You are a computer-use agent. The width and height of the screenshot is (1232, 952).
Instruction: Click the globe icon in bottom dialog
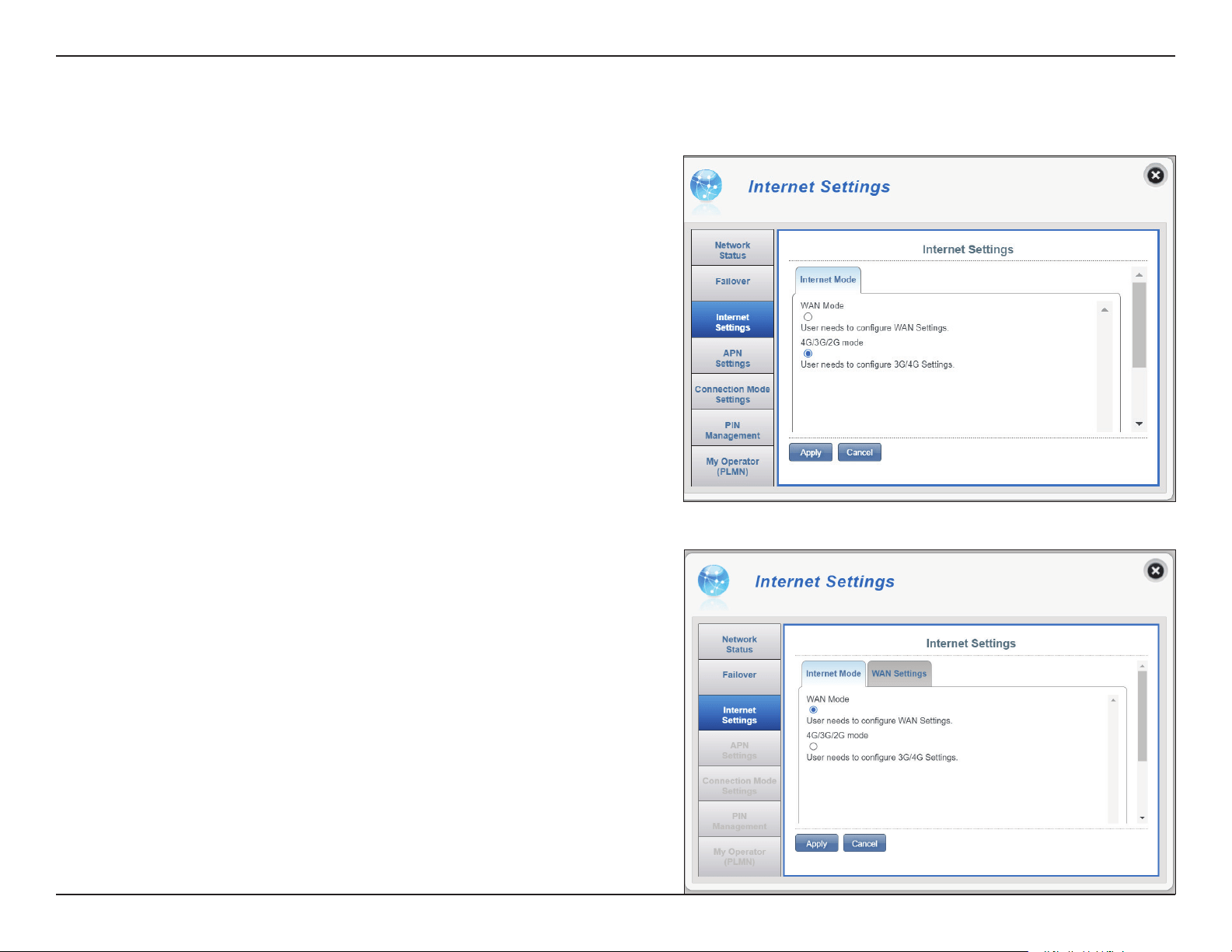[x=713, y=582]
